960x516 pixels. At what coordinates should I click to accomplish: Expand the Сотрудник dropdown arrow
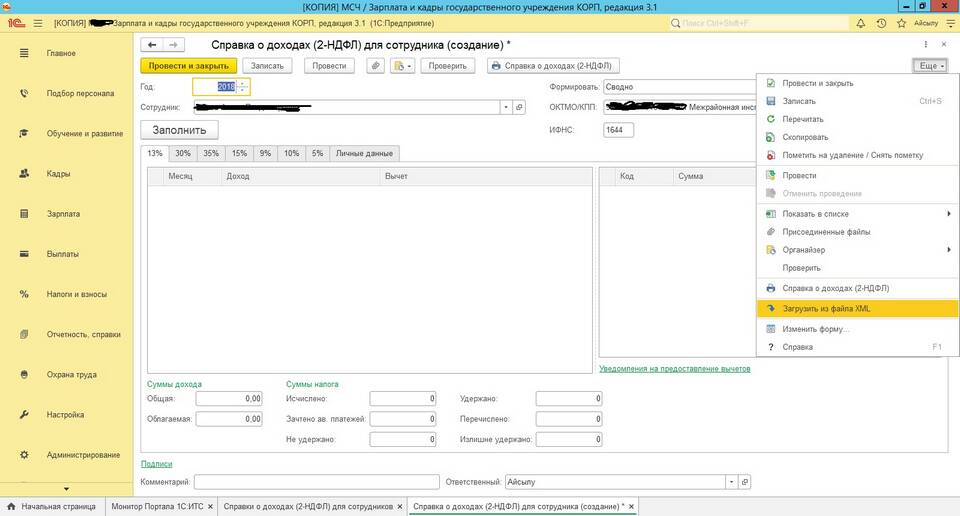[506, 107]
